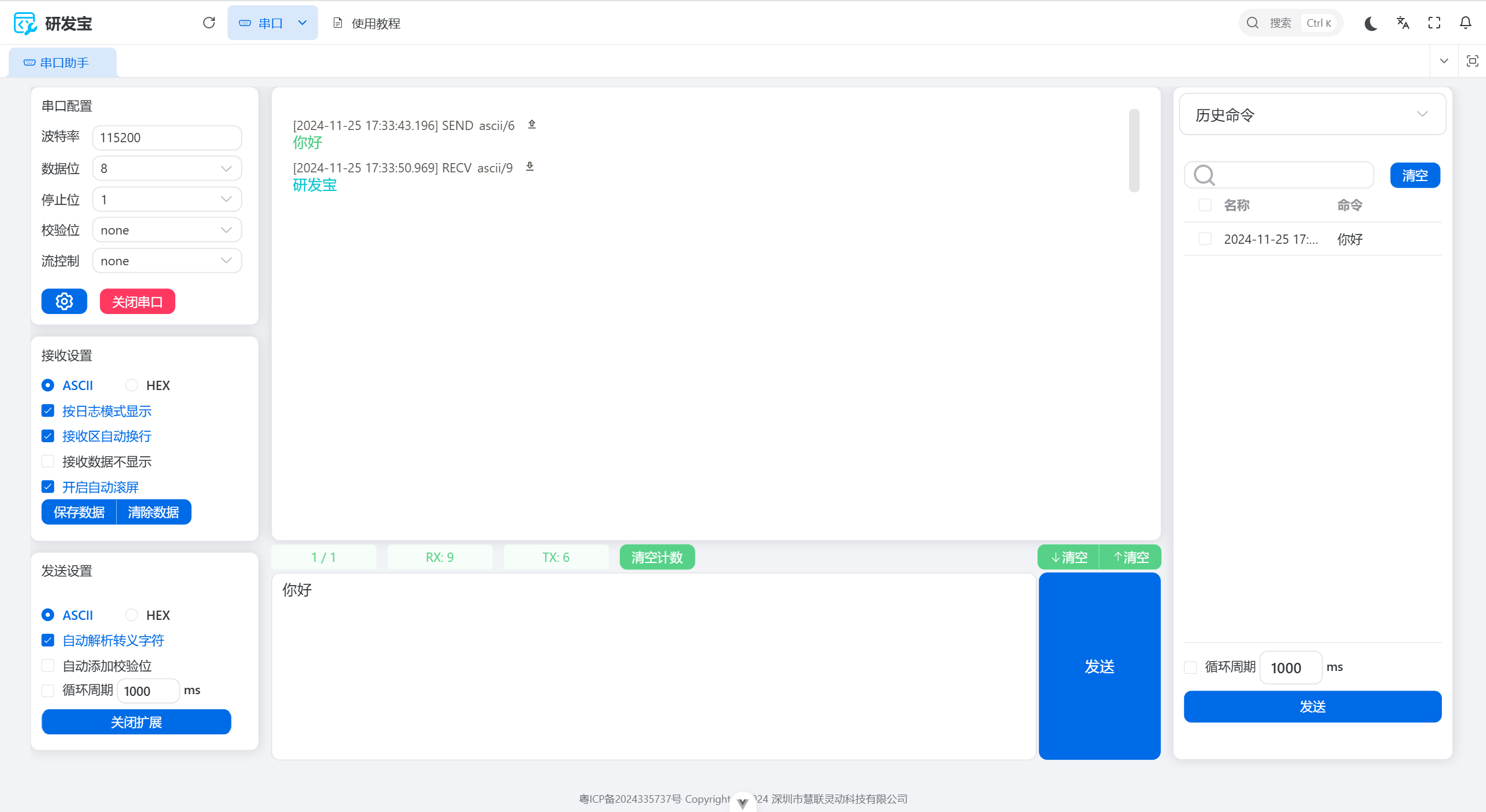Viewport: 1486px width, 812px height.
Task: Click upload icon beside SEND log entry
Action: (x=532, y=124)
